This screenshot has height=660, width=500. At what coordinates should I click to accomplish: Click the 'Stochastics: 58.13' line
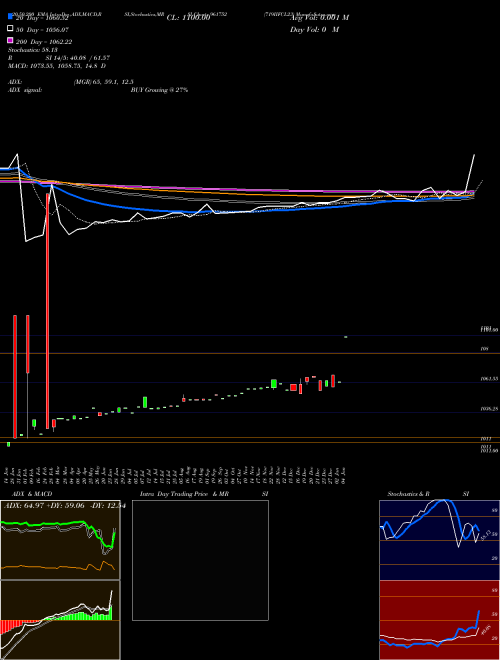[33, 50]
